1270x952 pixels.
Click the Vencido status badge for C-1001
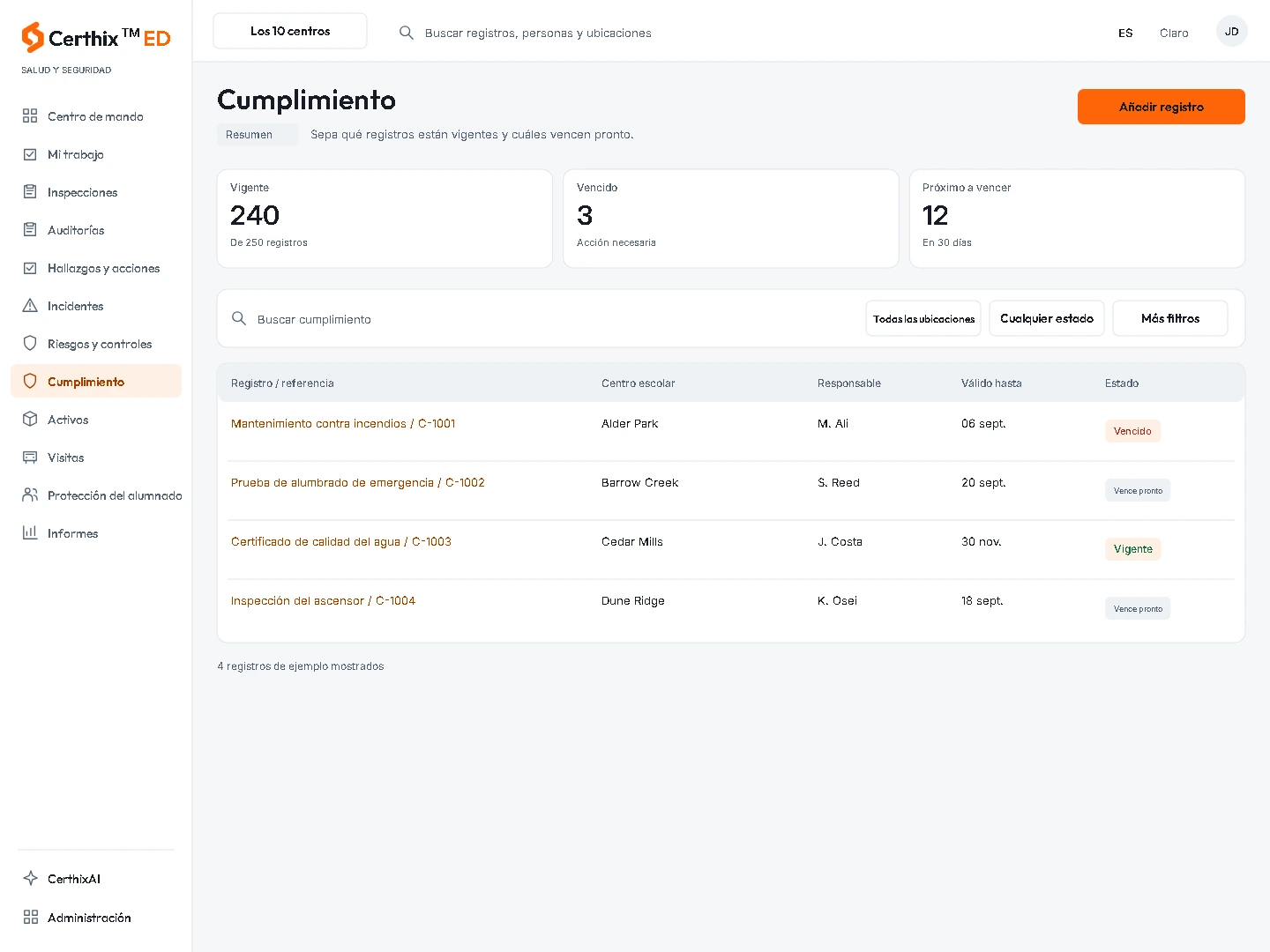[x=1132, y=431]
